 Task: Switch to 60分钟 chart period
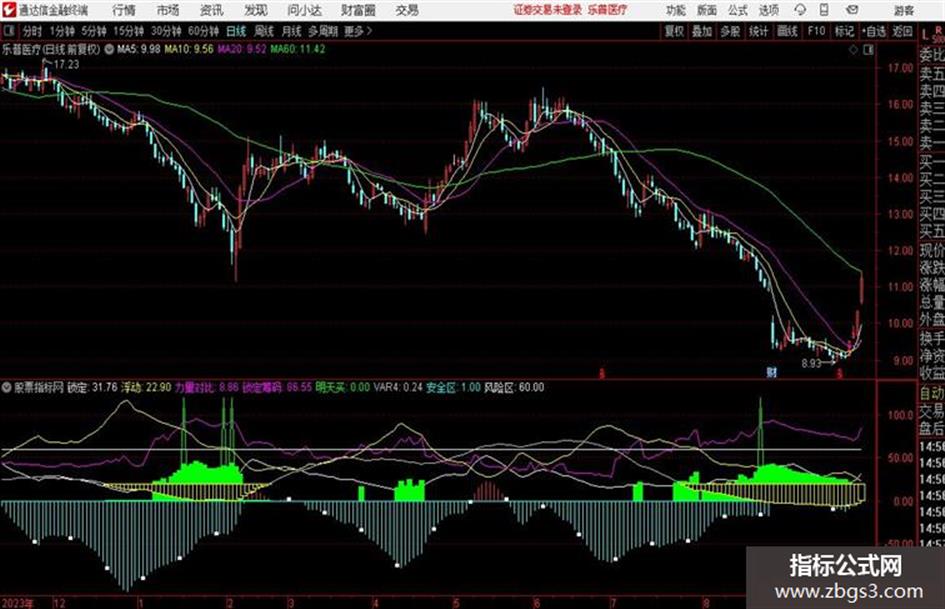[204, 31]
